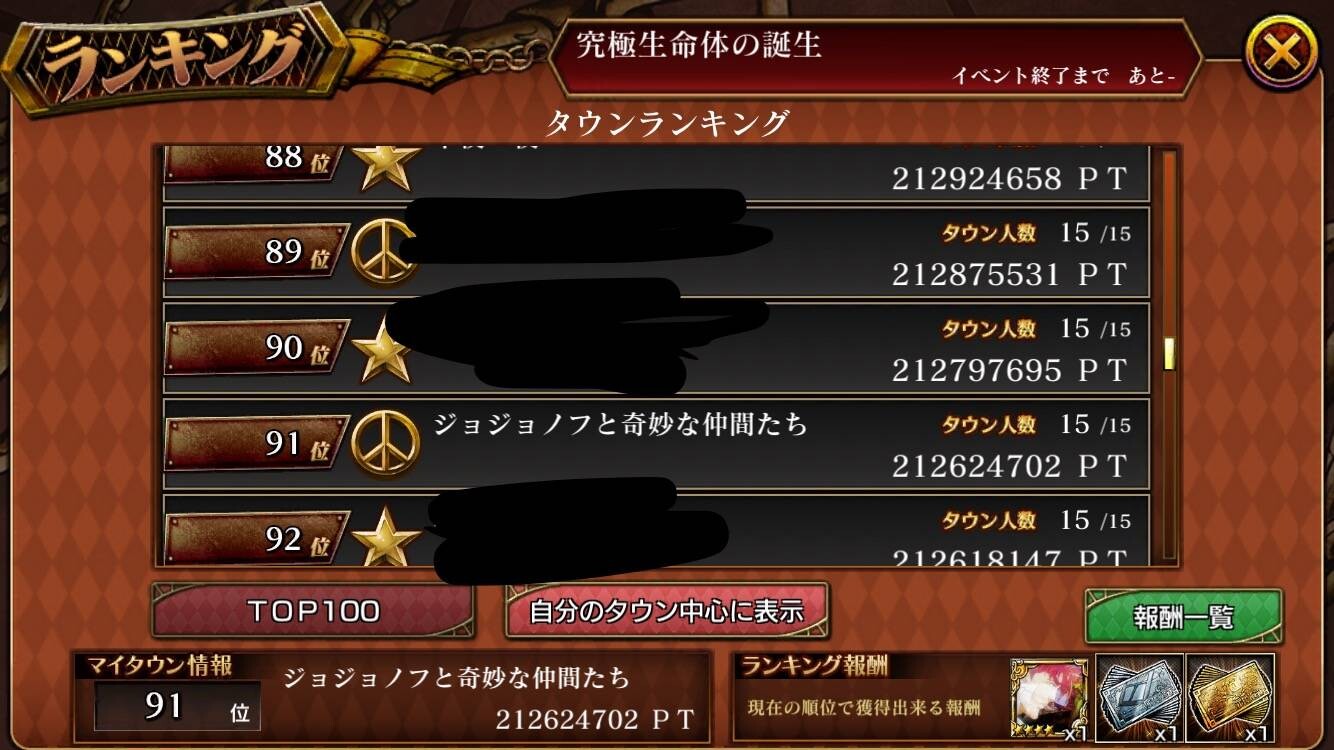
Task: Tap the star emblem of rank 92
Action: (x=385, y=538)
